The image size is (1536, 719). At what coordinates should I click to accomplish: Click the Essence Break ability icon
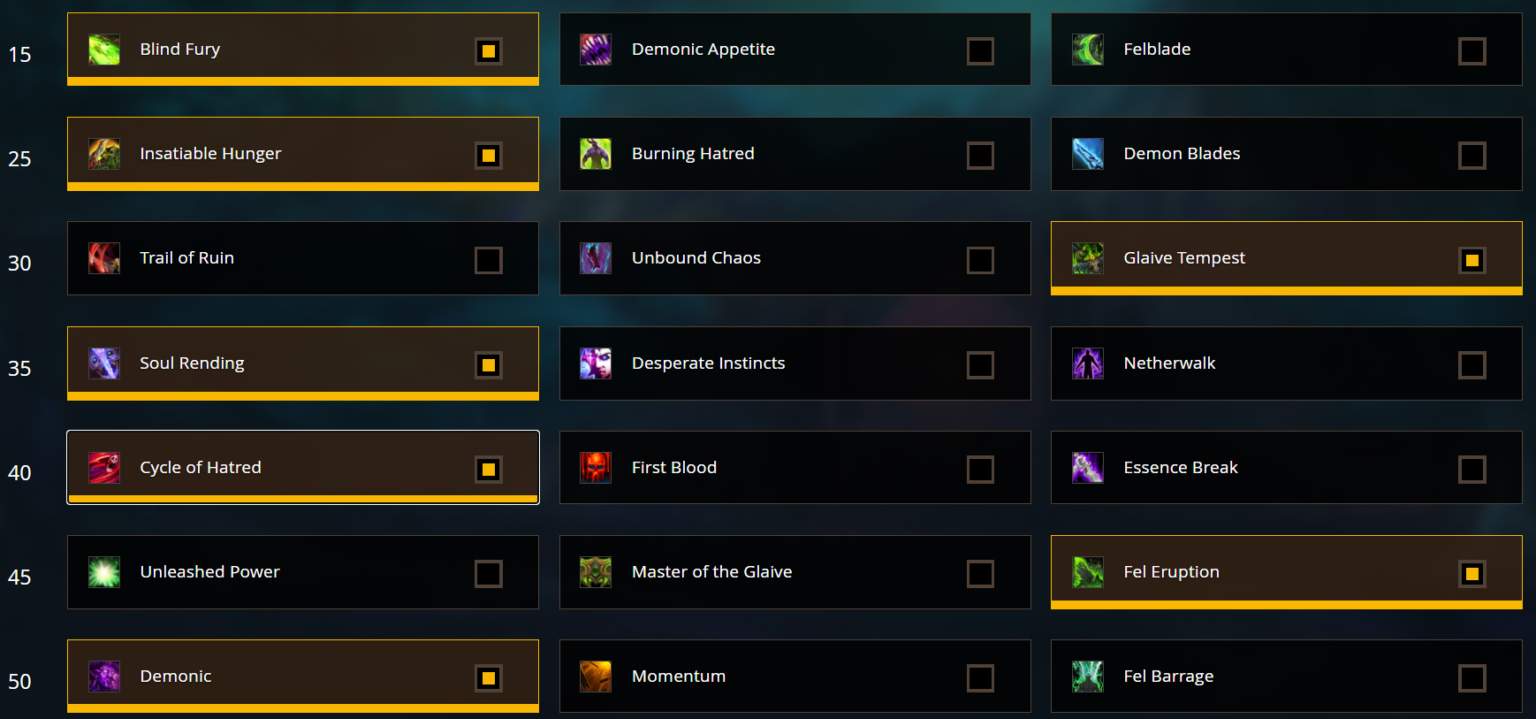point(1087,467)
